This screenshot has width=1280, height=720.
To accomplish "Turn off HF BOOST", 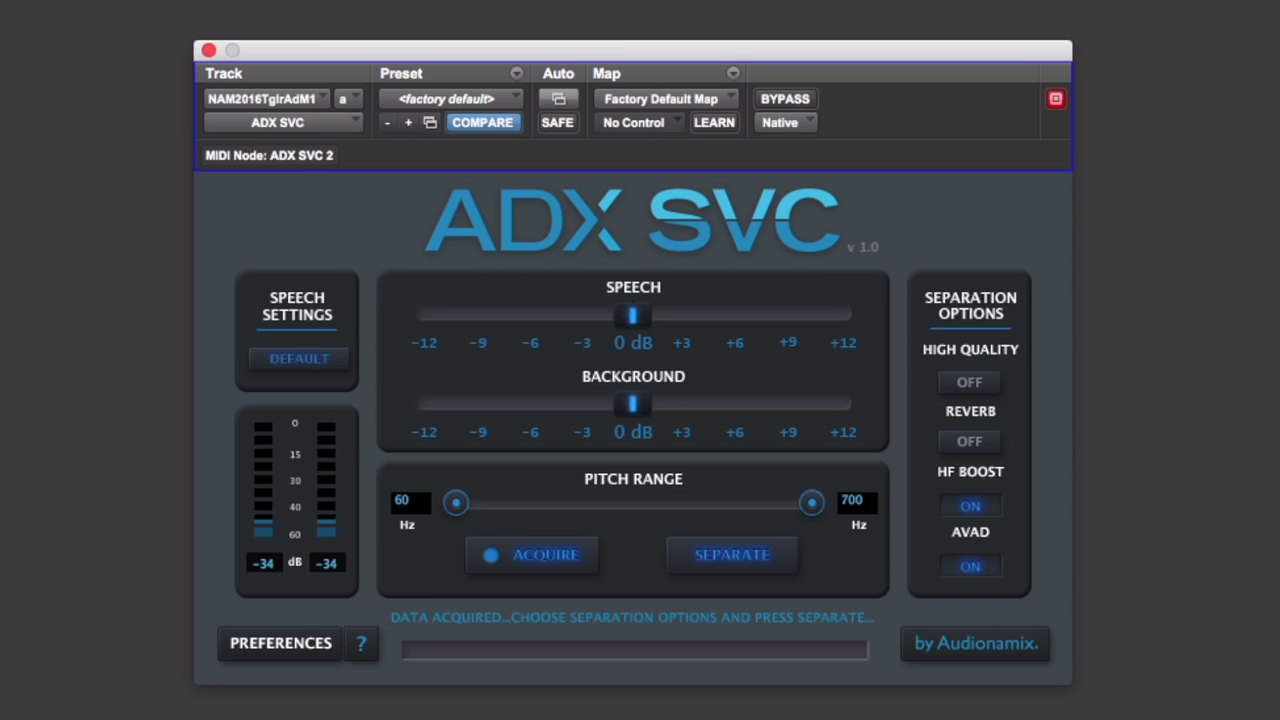I will click(x=970, y=506).
